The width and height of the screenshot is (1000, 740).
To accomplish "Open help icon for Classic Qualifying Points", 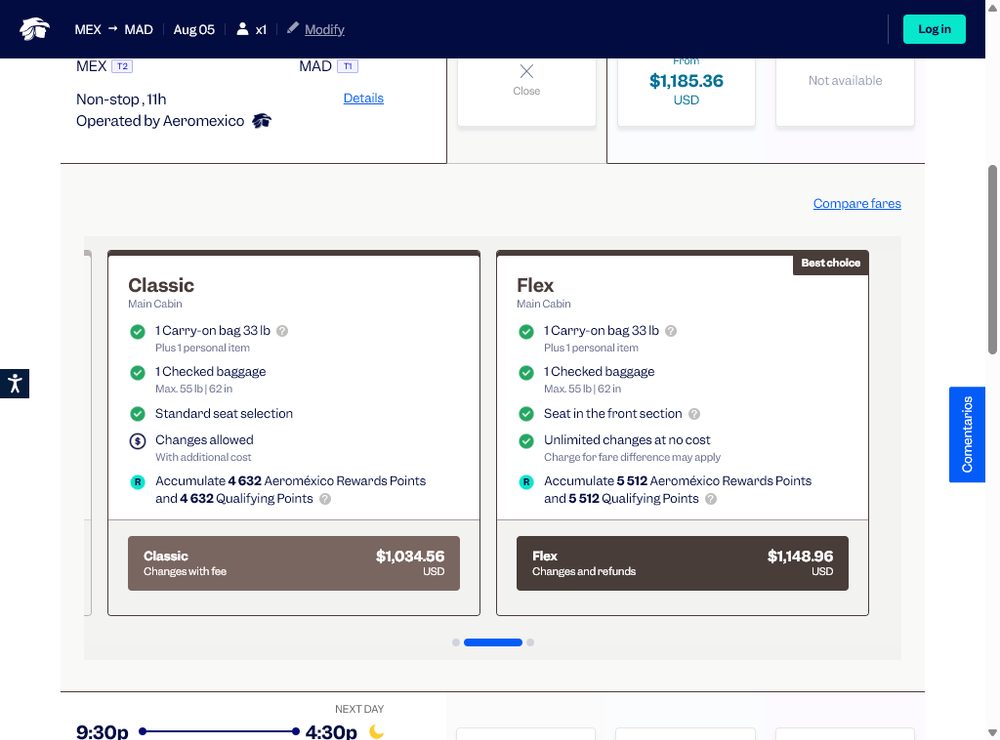I will click(325, 499).
